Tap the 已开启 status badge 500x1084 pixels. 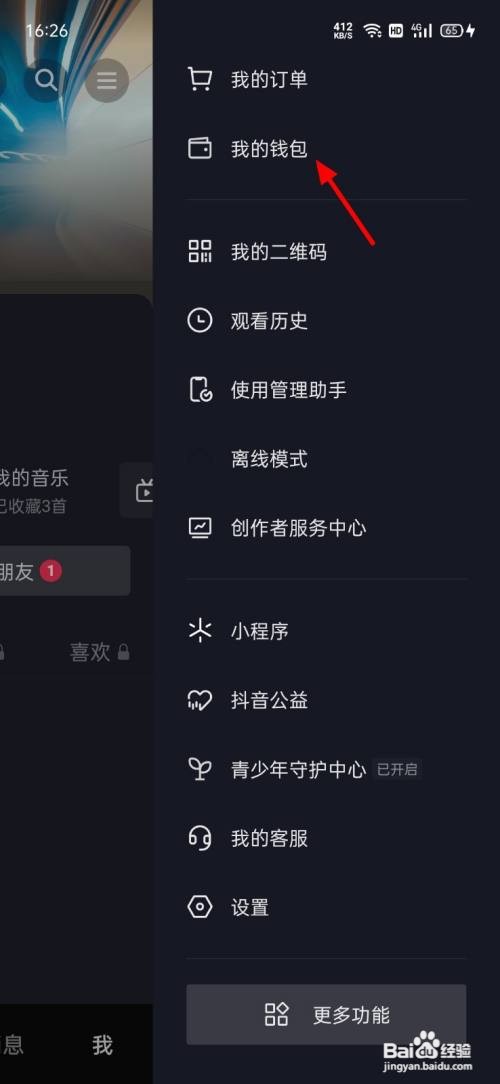(x=397, y=769)
